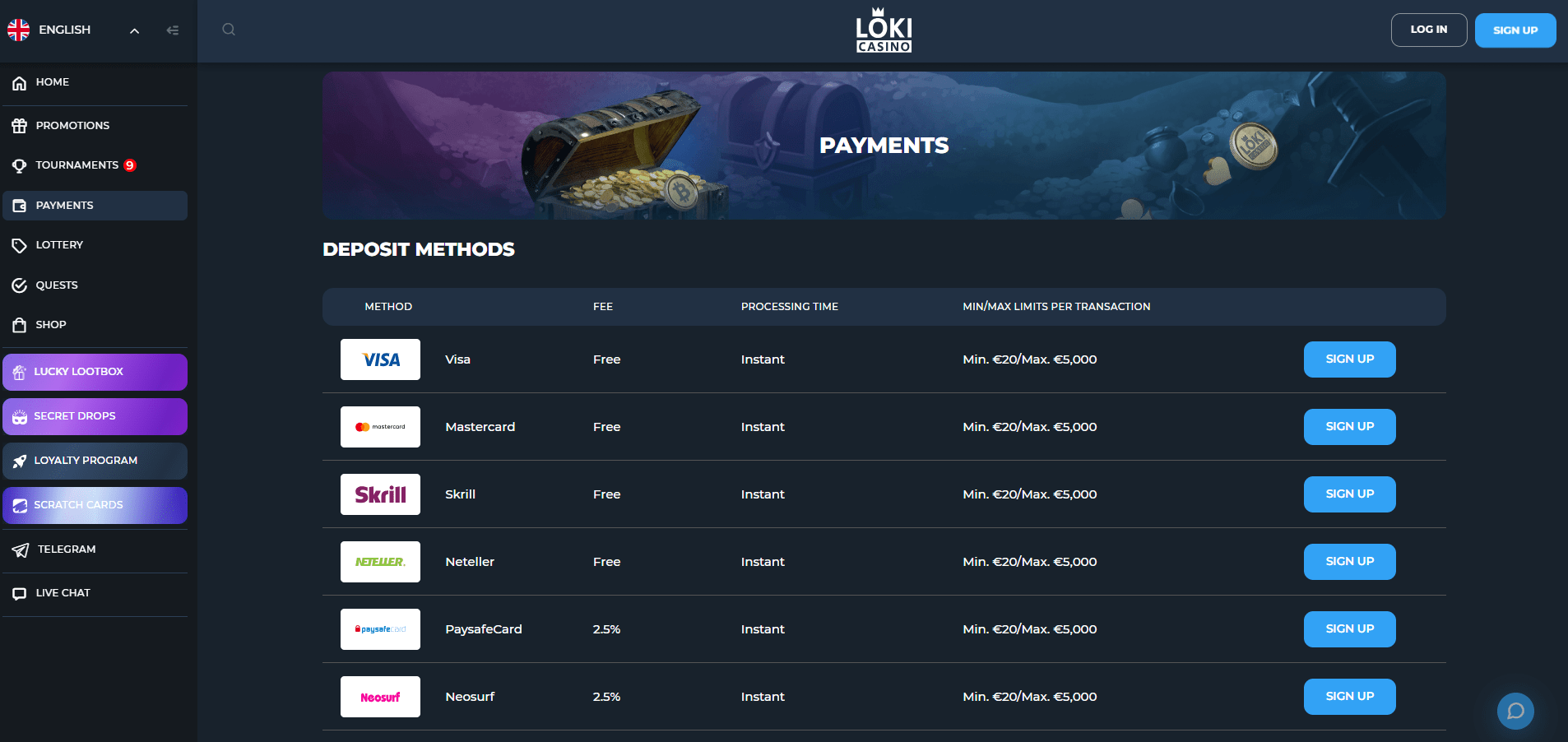The height and width of the screenshot is (742, 1568).
Task: Click the Skrill payment logo
Action: (x=380, y=494)
